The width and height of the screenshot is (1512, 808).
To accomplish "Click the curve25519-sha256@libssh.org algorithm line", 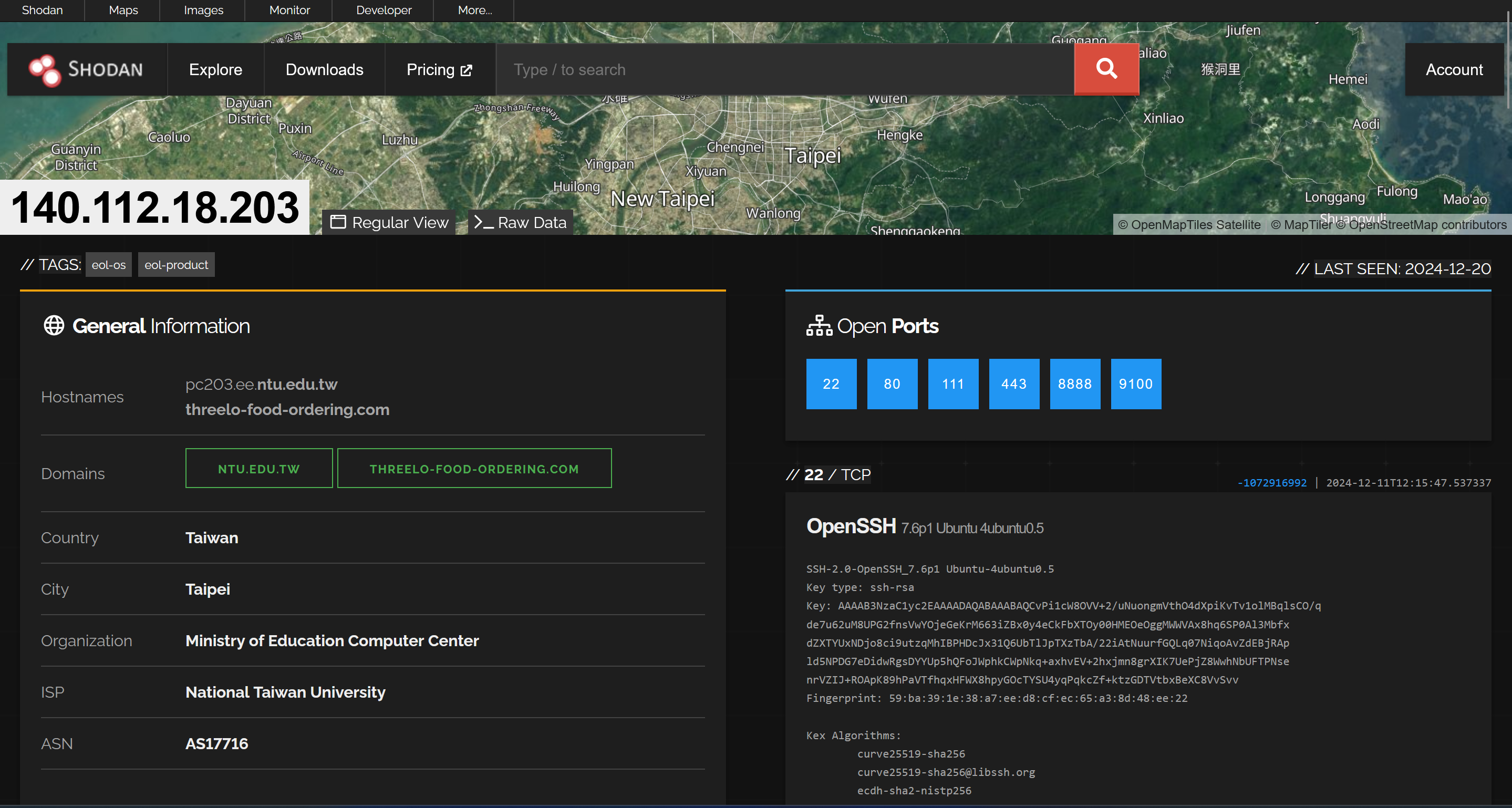I will (x=946, y=772).
